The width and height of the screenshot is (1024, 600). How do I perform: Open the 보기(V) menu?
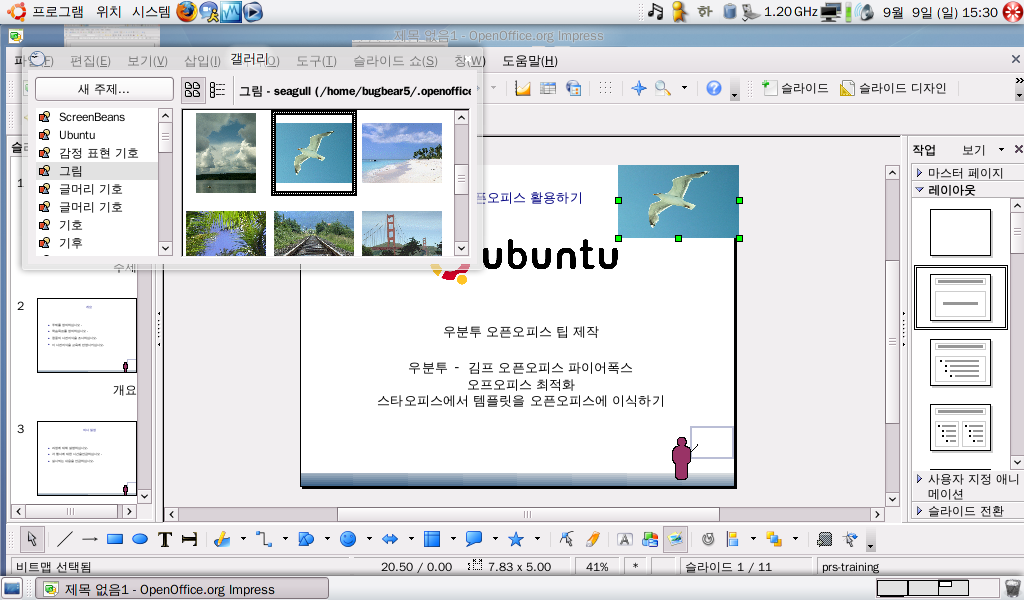147,61
